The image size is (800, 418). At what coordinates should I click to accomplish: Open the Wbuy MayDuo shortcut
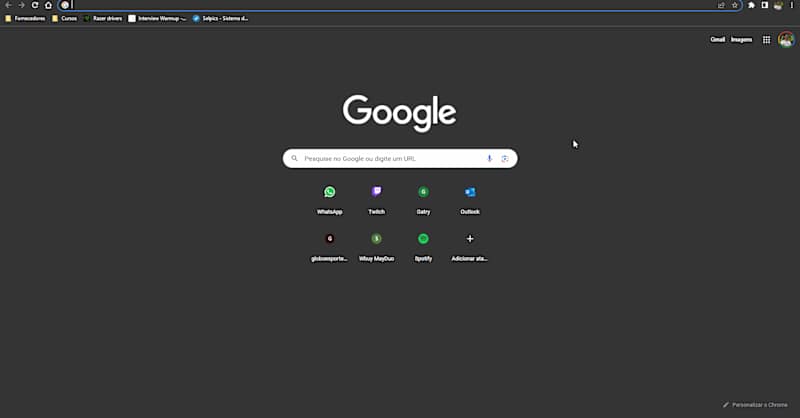377,247
